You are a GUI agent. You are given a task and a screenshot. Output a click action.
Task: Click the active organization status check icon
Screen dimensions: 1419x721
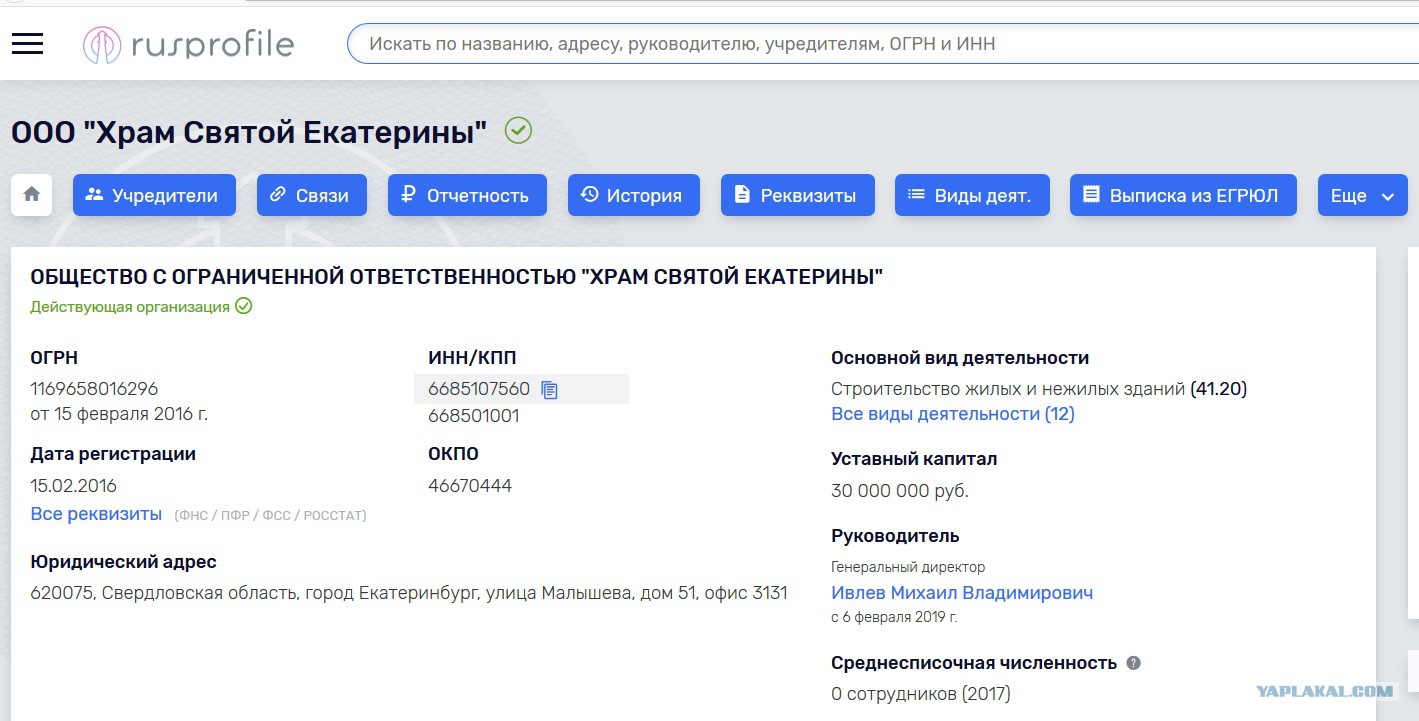pos(243,307)
